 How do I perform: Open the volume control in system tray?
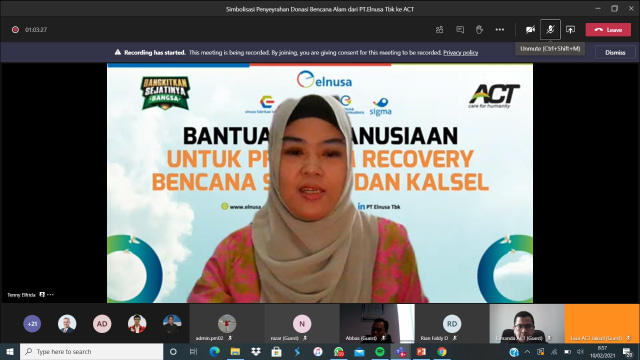580,351
